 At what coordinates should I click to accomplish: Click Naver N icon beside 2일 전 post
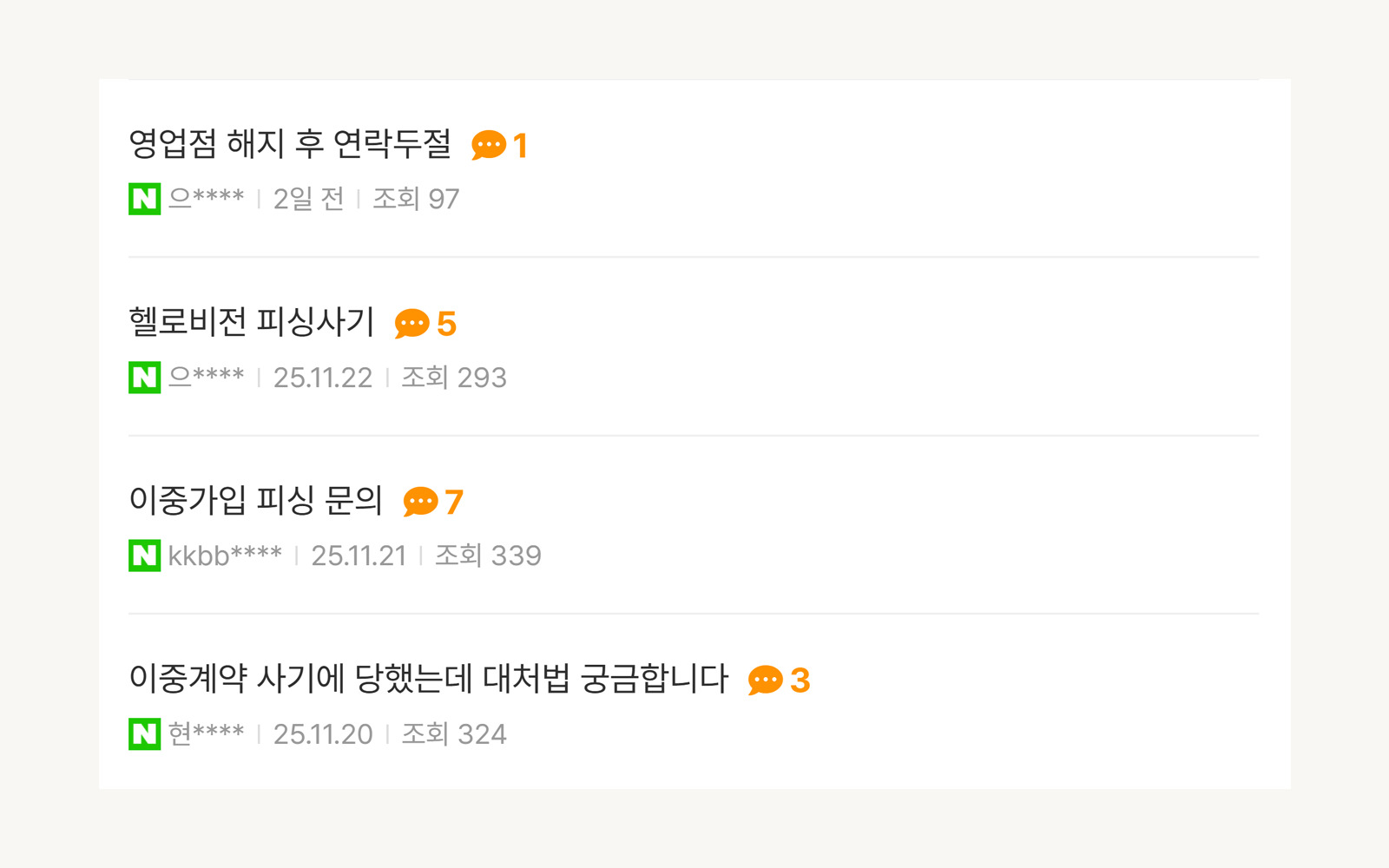point(144,199)
